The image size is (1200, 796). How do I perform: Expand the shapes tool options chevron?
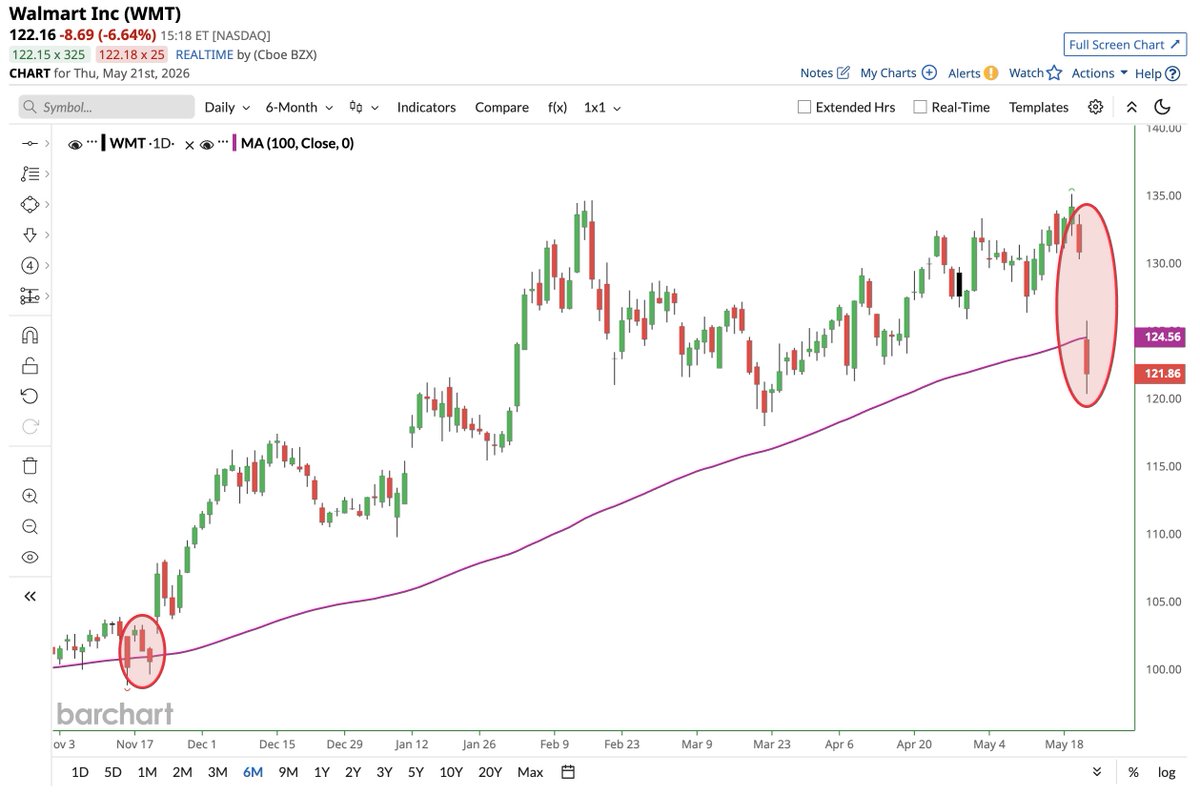(x=47, y=204)
